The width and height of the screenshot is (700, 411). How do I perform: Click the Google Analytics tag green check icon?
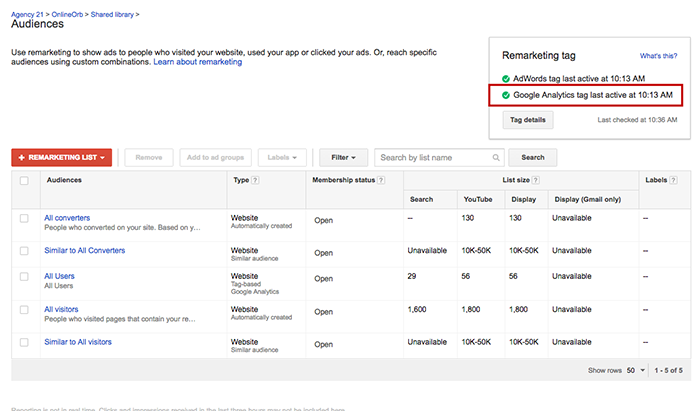point(506,95)
